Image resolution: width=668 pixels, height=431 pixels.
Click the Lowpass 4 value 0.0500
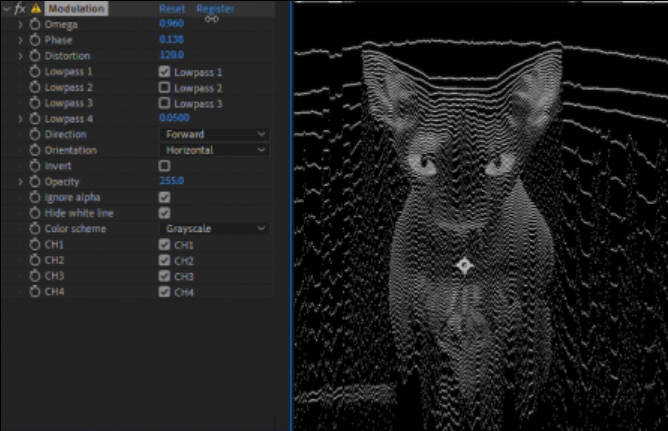pos(174,118)
